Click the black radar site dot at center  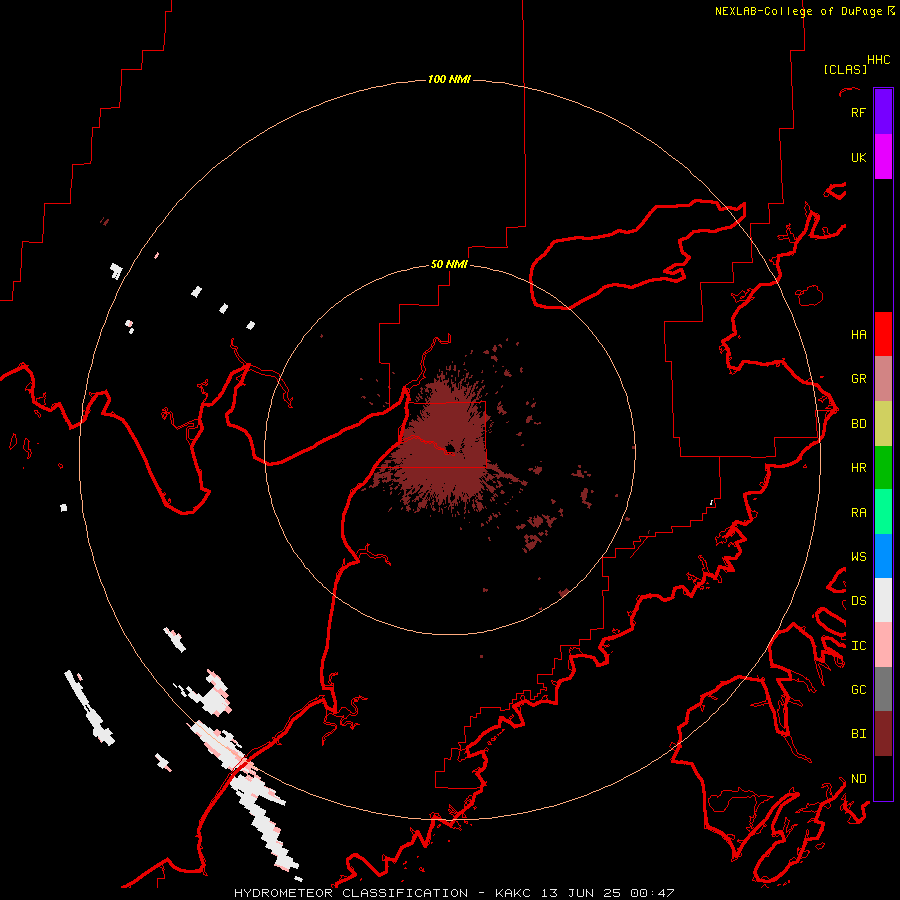[x=450, y=448]
